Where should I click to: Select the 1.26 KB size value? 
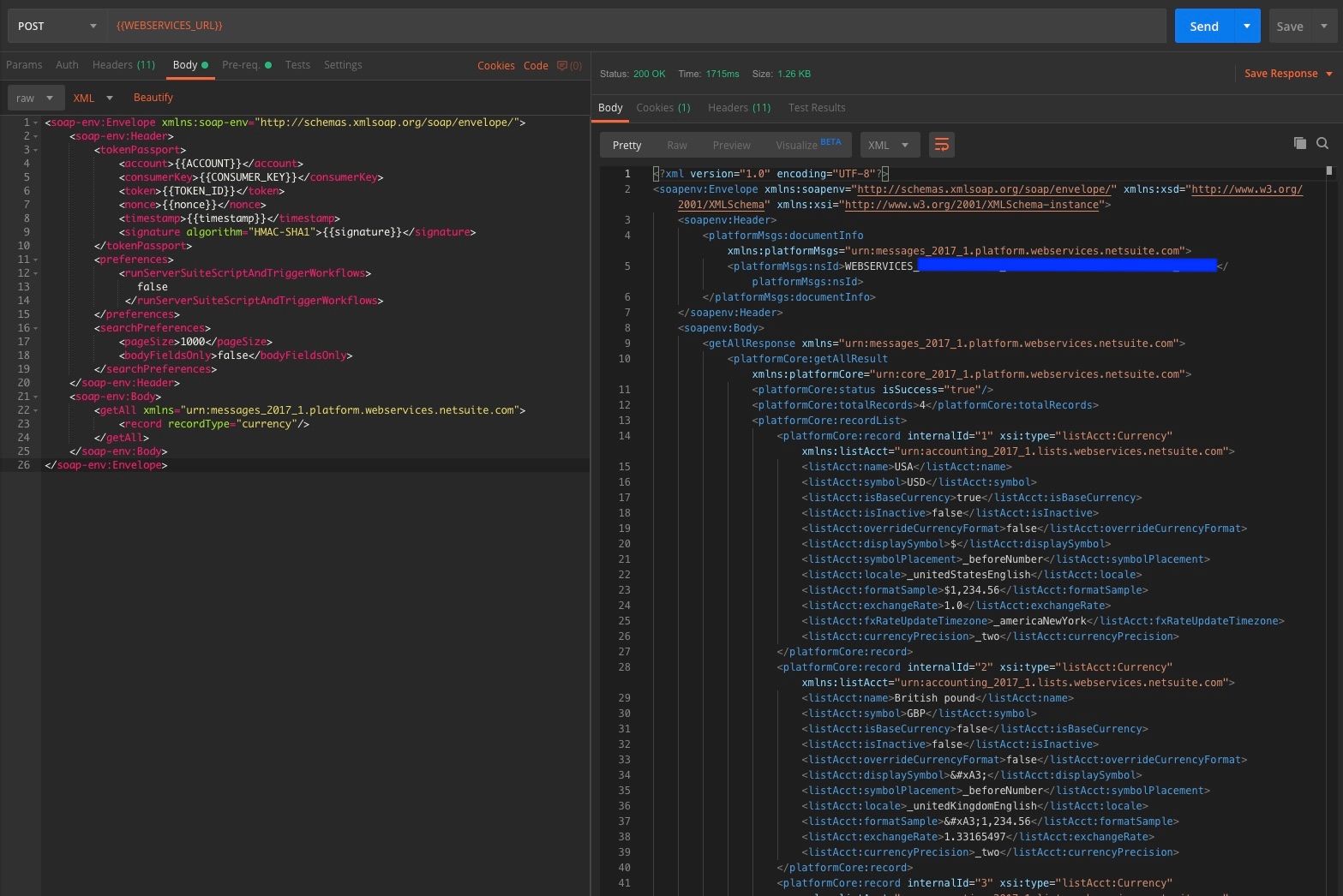[x=794, y=74]
